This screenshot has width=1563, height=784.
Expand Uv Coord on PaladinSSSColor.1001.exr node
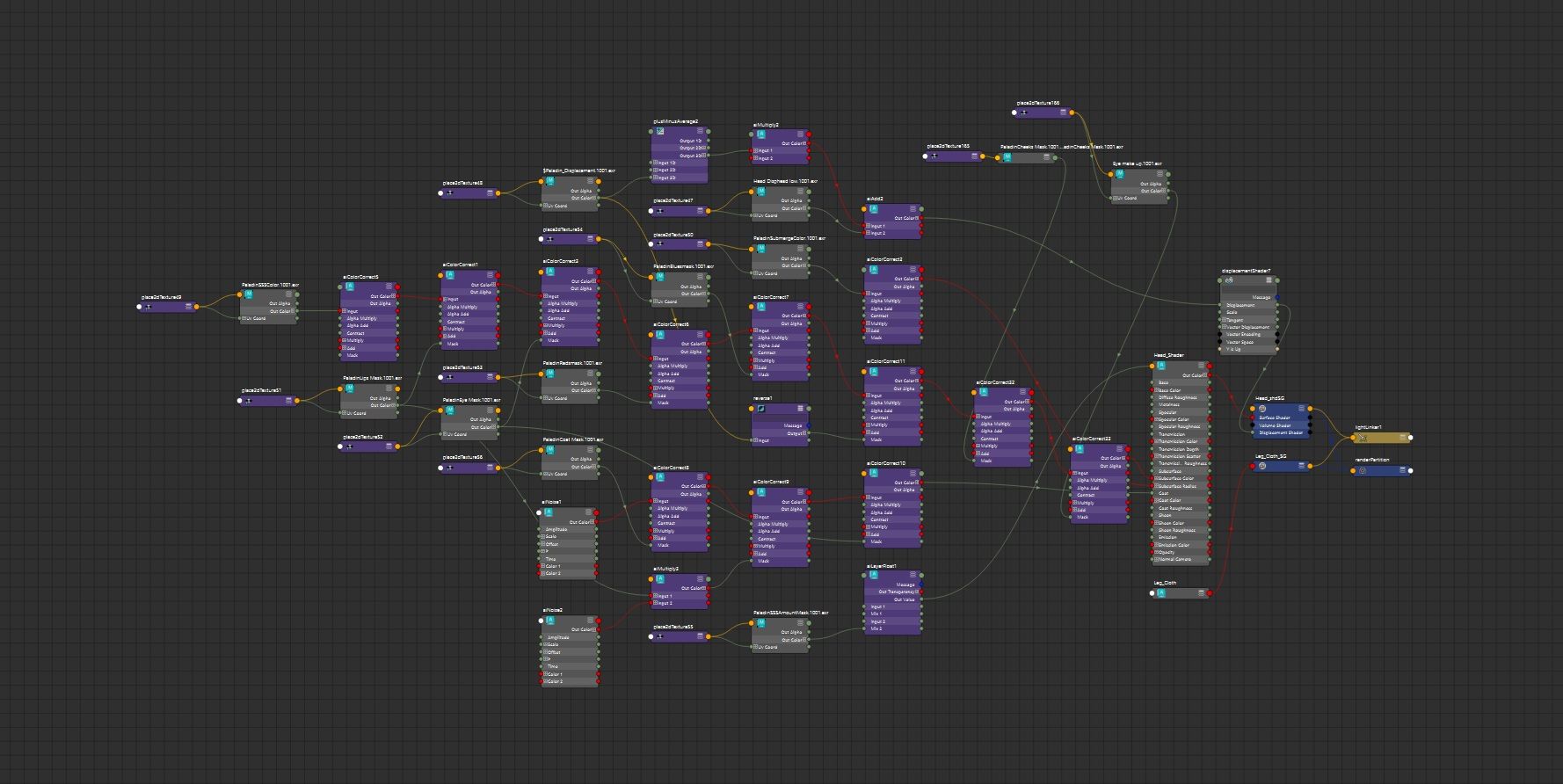244,318
